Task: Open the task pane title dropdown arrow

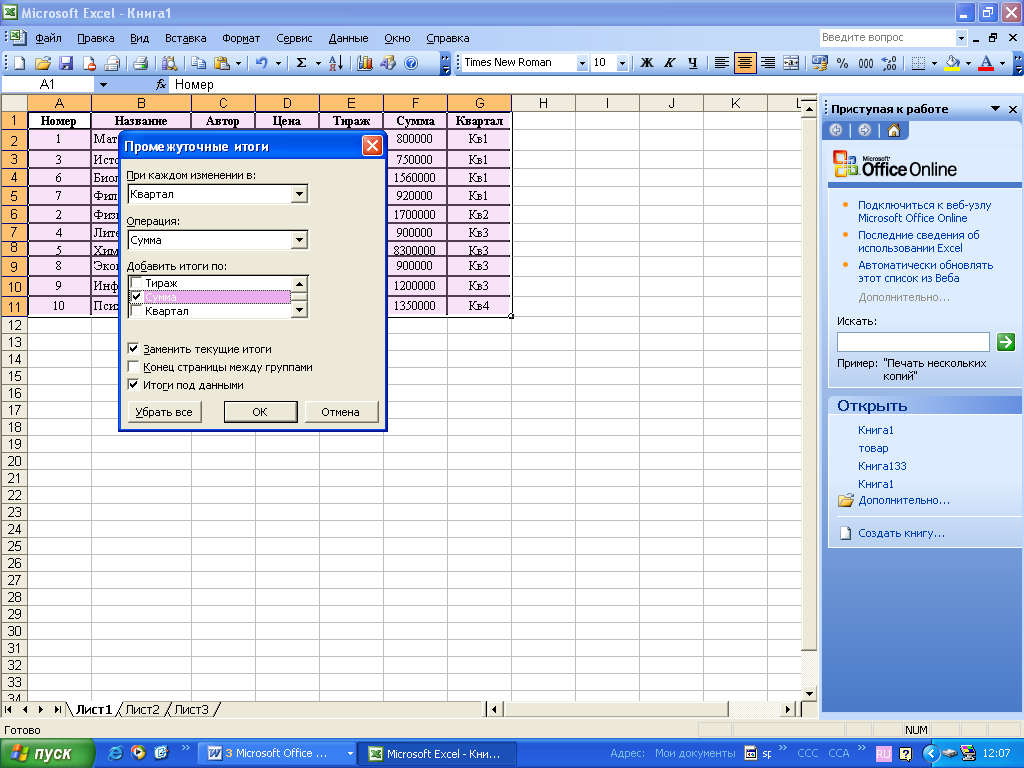Action: 995,108
